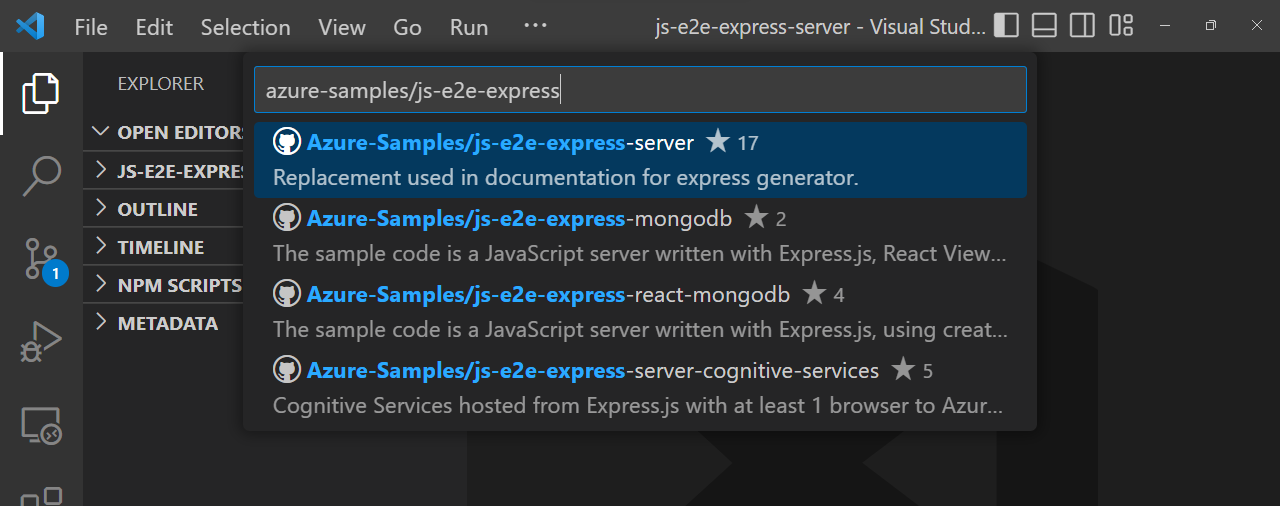Click description under react-mongodb result

[640, 330]
